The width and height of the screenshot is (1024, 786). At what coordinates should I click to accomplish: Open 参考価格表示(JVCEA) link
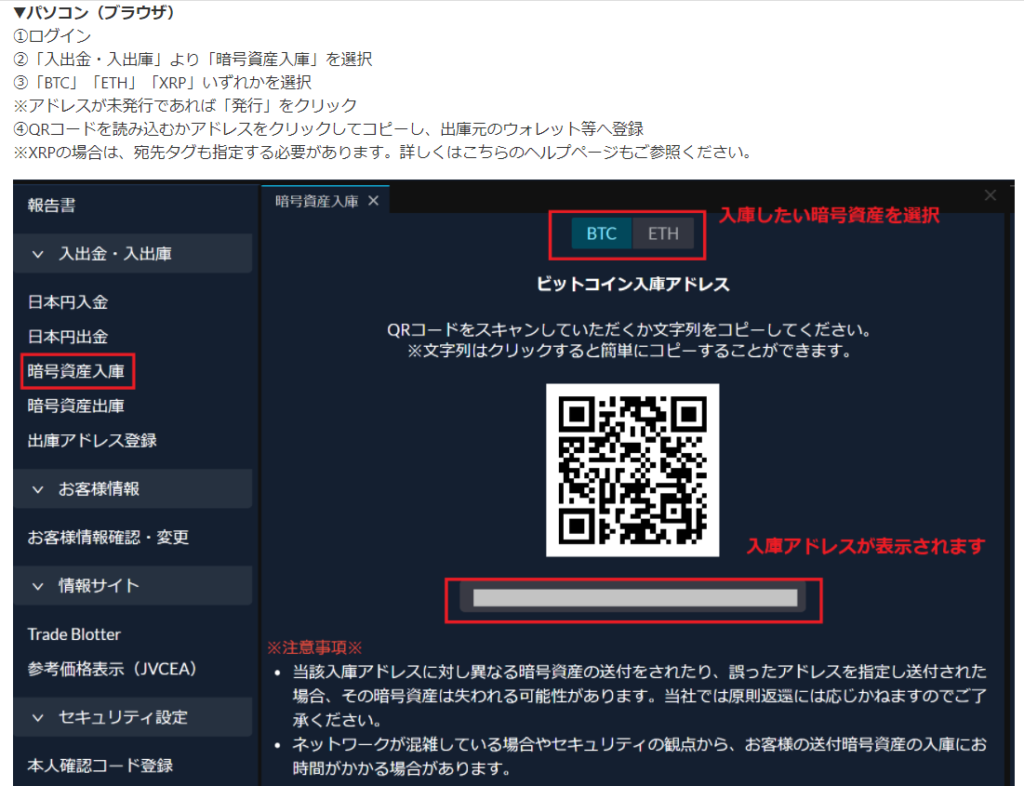point(112,669)
